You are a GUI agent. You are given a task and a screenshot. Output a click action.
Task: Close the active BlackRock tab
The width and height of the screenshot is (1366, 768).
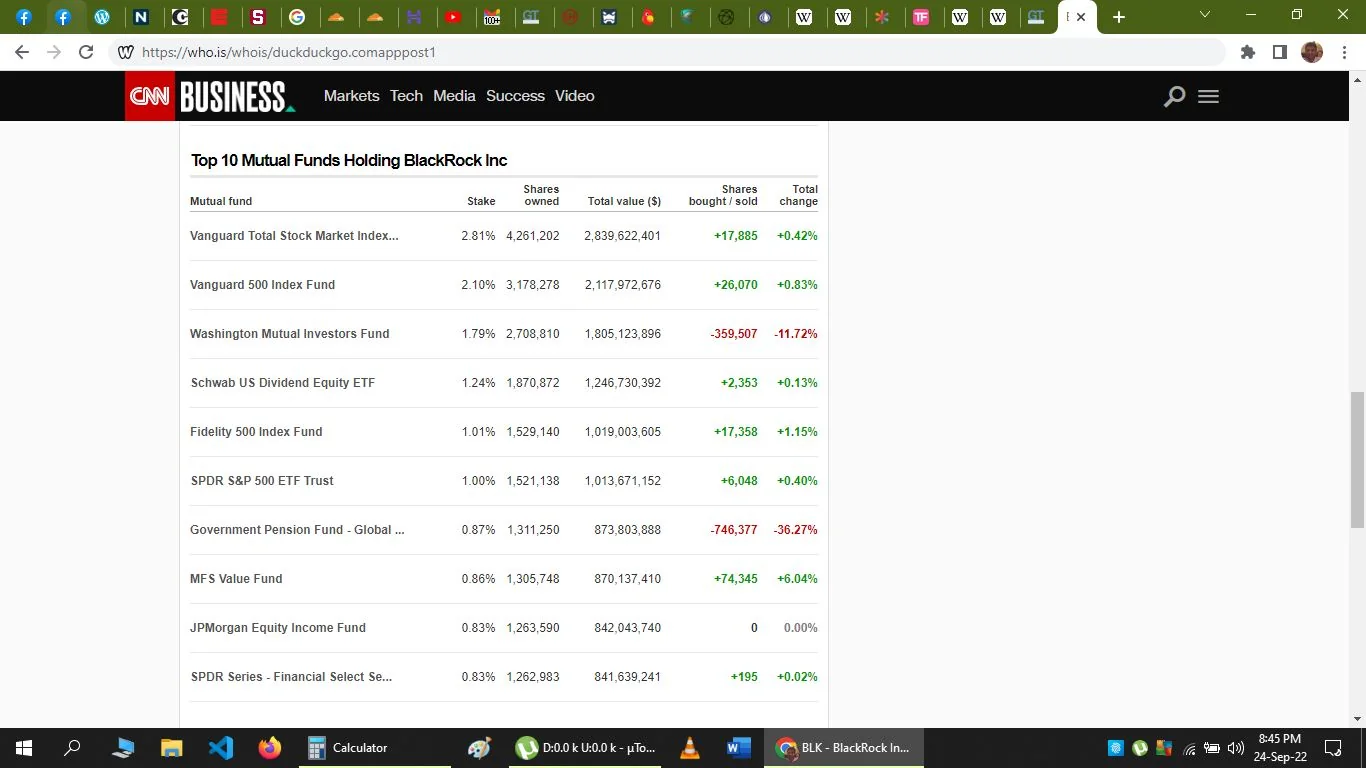click(1081, 17)
